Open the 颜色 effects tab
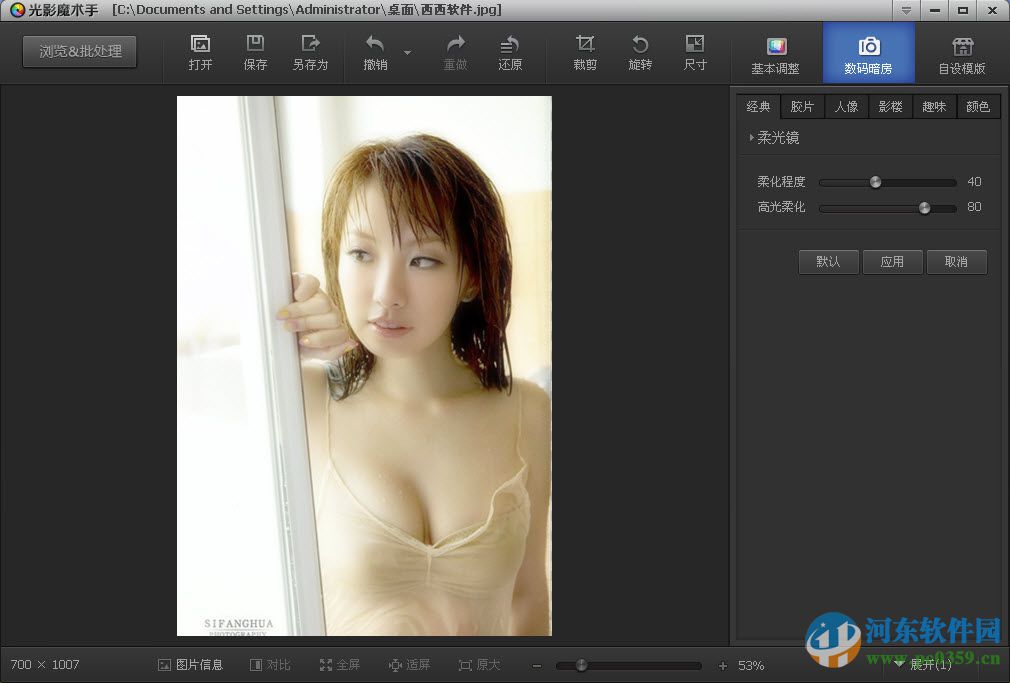 coord(978,106)
